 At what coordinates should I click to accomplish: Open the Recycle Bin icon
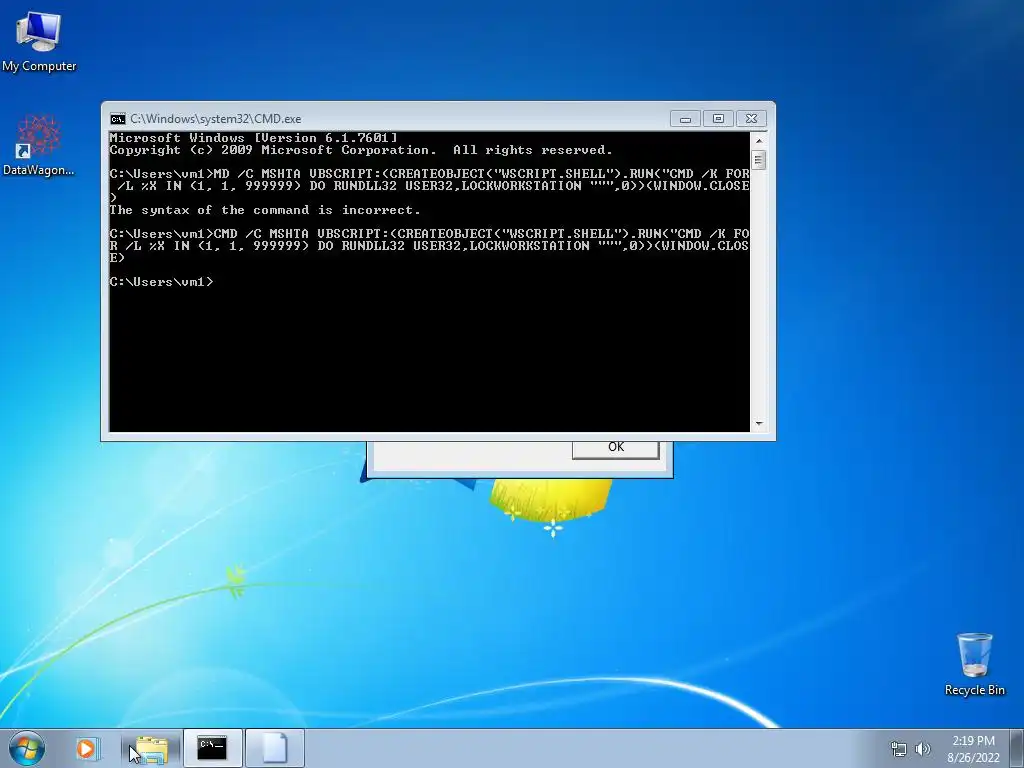(x=974, y=664)
